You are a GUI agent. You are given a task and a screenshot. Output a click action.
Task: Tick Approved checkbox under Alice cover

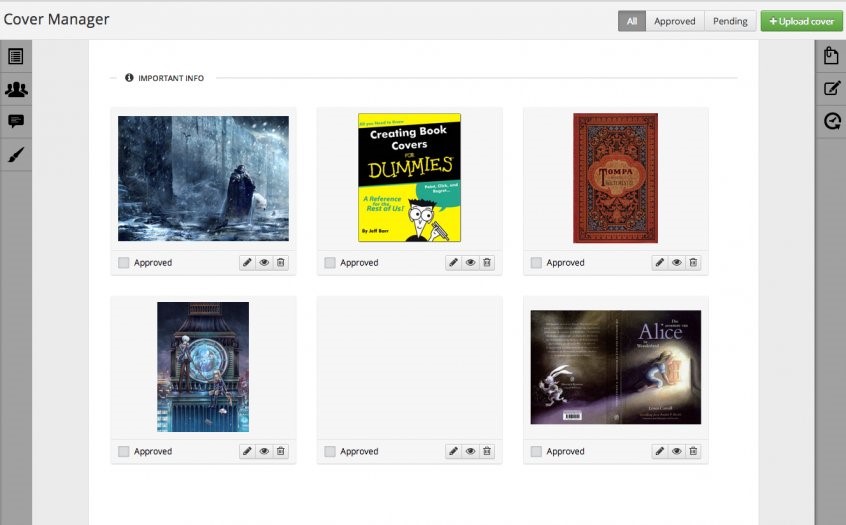coord(536,451)
